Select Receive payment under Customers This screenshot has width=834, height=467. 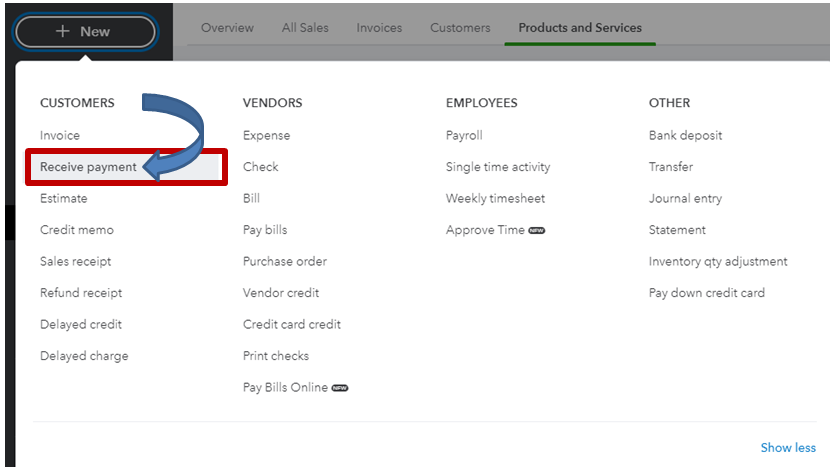point(88,167)
